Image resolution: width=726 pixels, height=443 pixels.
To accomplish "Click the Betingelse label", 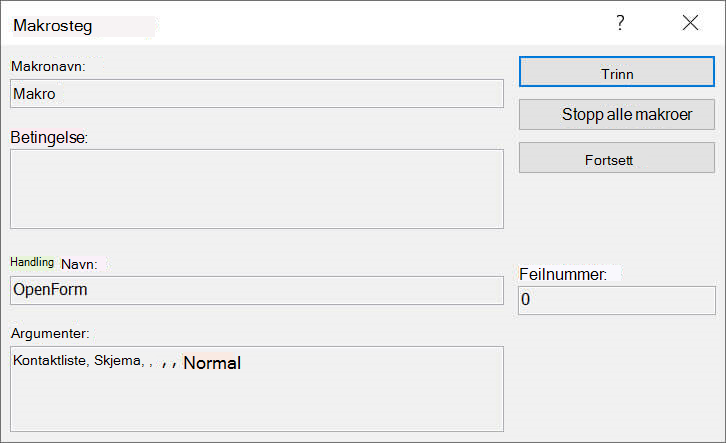I will coord(49,137).
